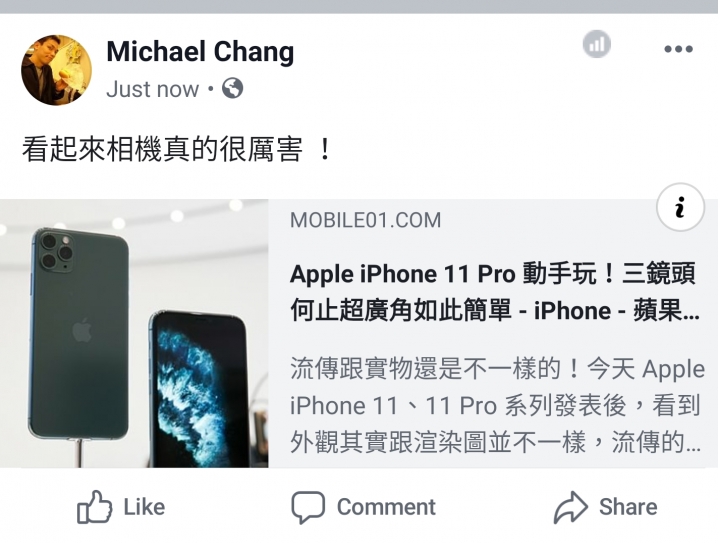The width and height of the screenshot is (720, 543).
Task: Click the Like button label
Action: (144, 507)
